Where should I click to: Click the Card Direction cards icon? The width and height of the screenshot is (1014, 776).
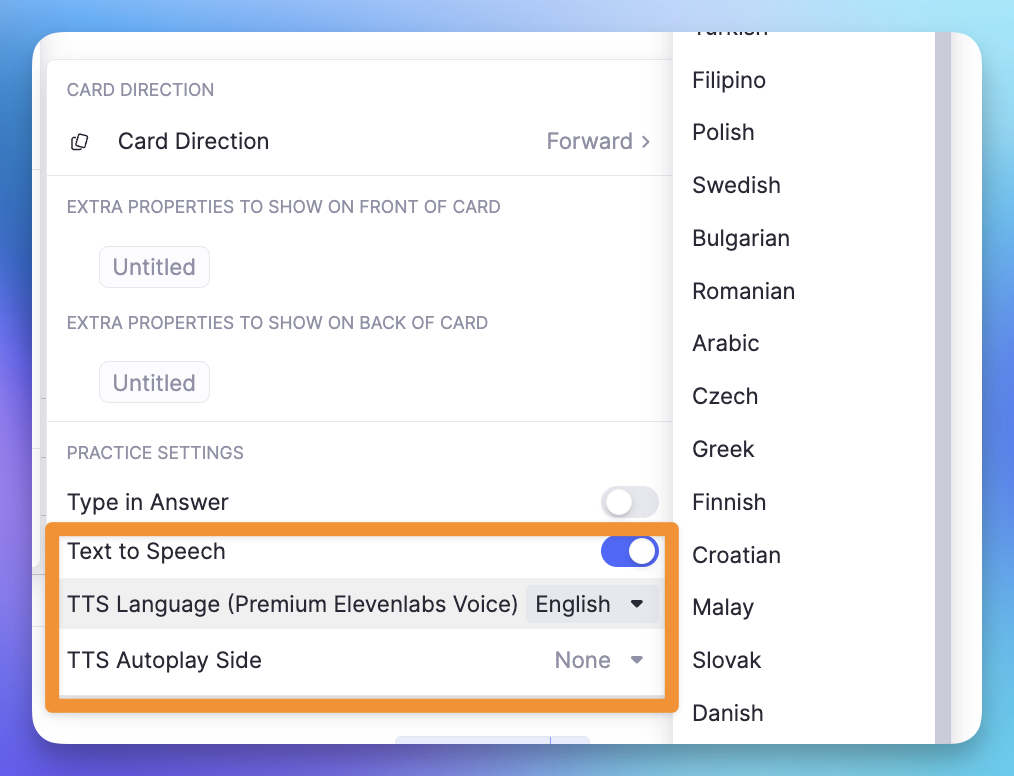[79, 142]
